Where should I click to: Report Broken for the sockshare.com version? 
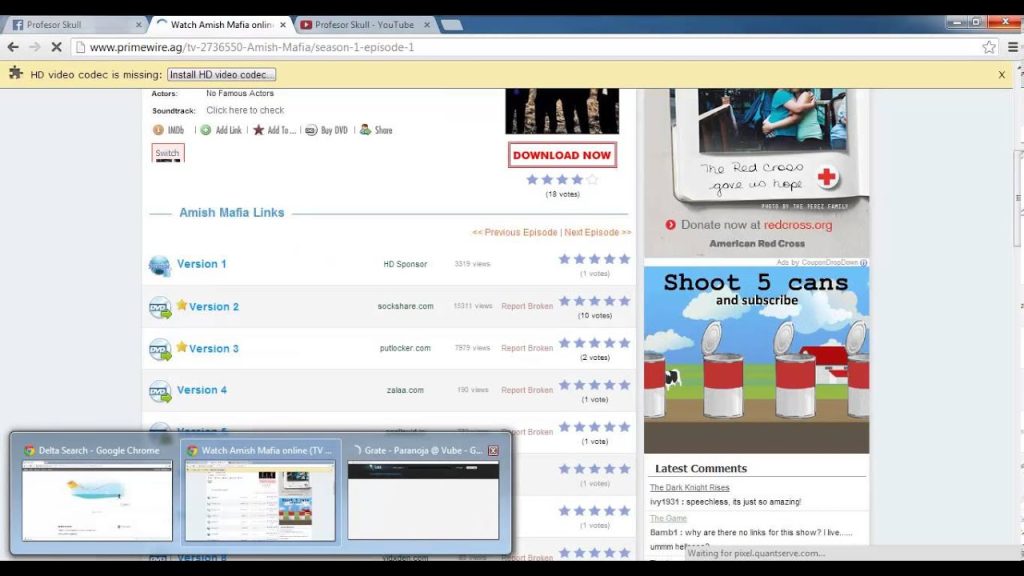[x=527, y=306]
